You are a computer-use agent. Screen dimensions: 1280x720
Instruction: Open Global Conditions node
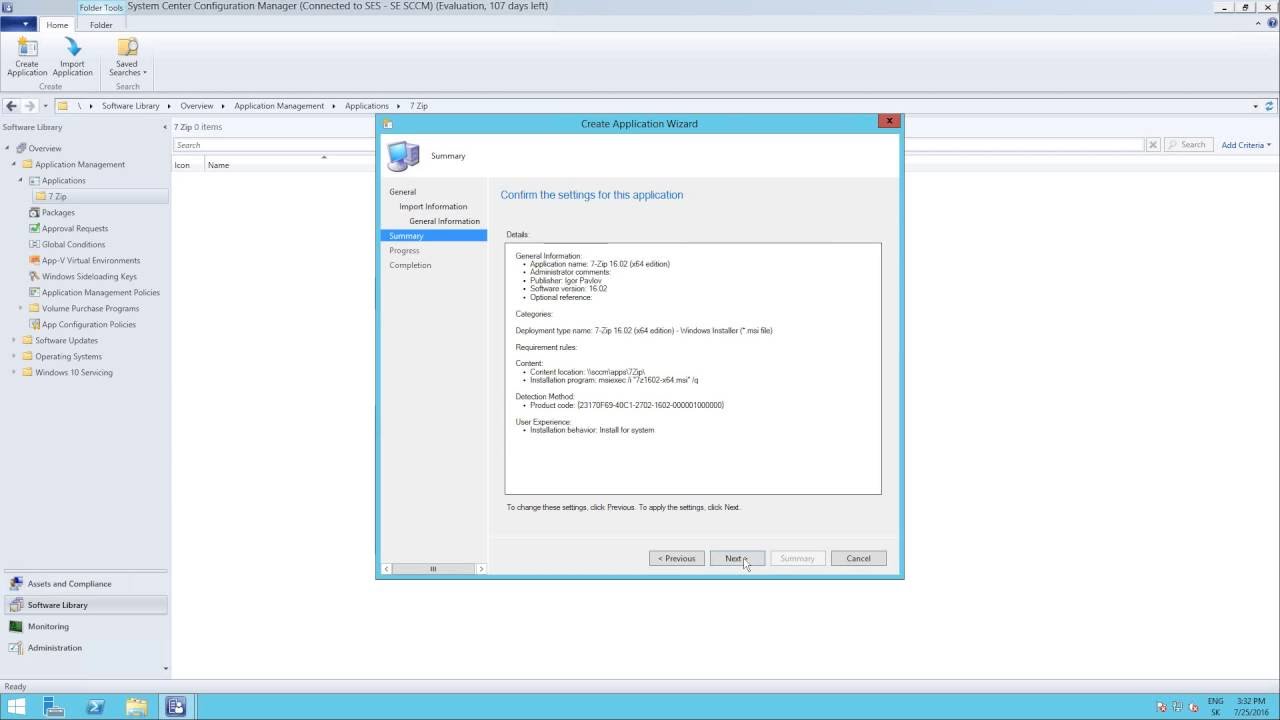(73, 244)
